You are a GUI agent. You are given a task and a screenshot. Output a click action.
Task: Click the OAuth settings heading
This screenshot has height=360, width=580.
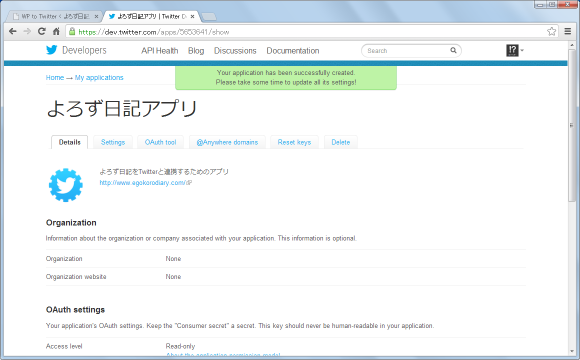tap(75, 310)
